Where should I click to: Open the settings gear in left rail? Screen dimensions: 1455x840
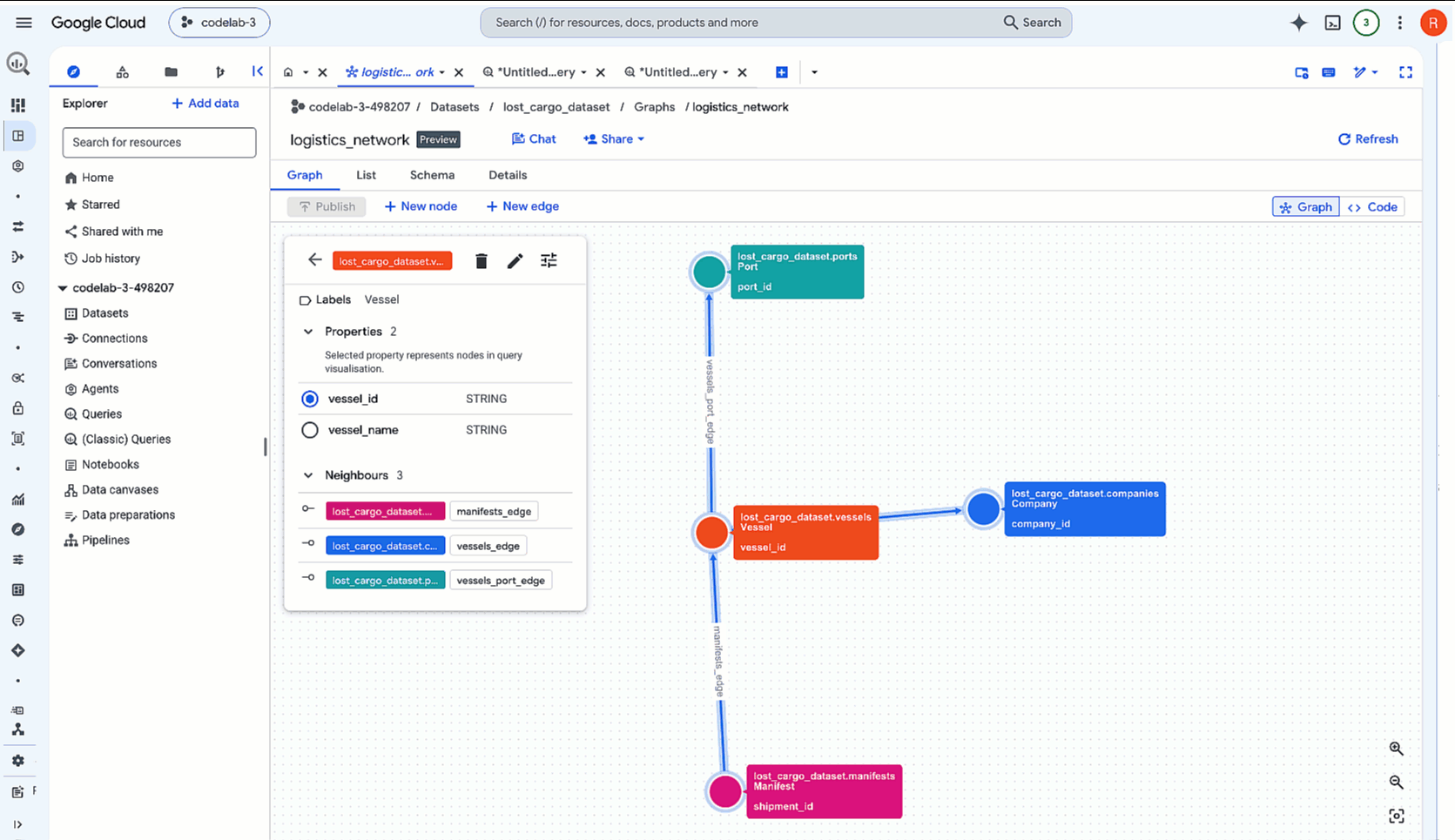click(x=18, y=761)
